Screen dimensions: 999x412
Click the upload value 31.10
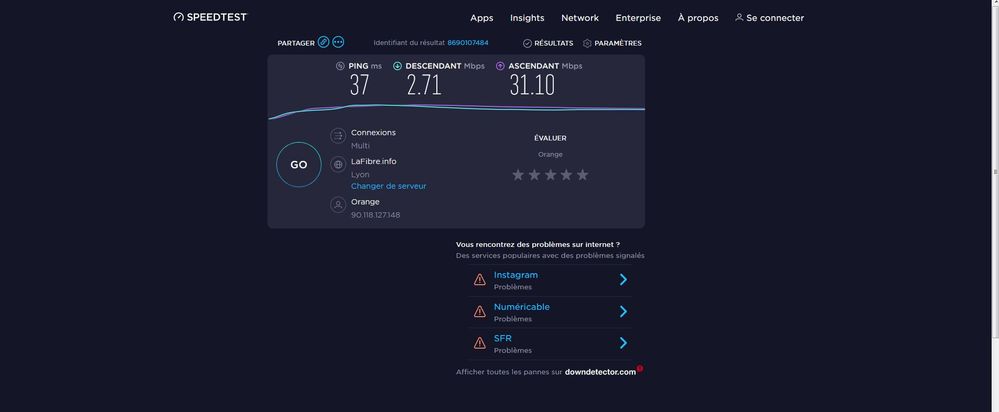click(532, 85)
